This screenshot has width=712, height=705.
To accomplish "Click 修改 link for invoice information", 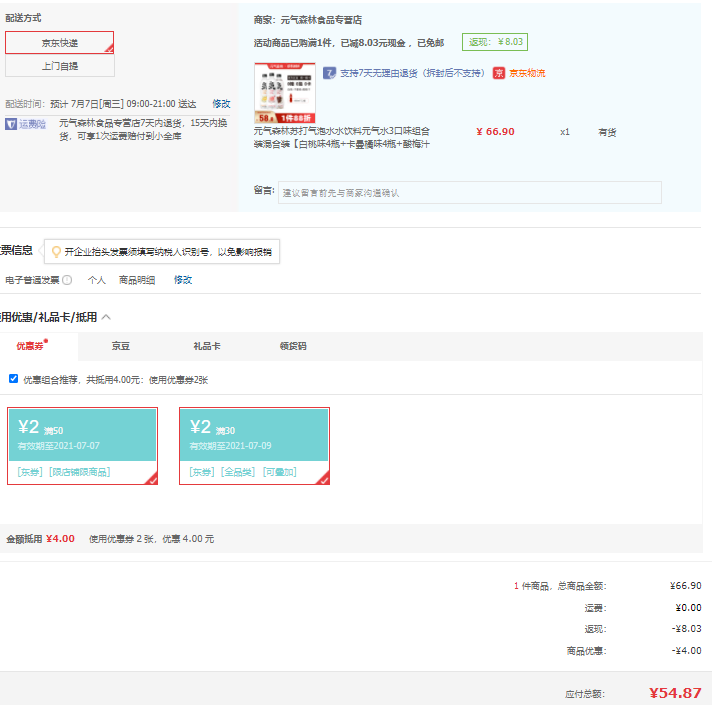I will [183, 280].
